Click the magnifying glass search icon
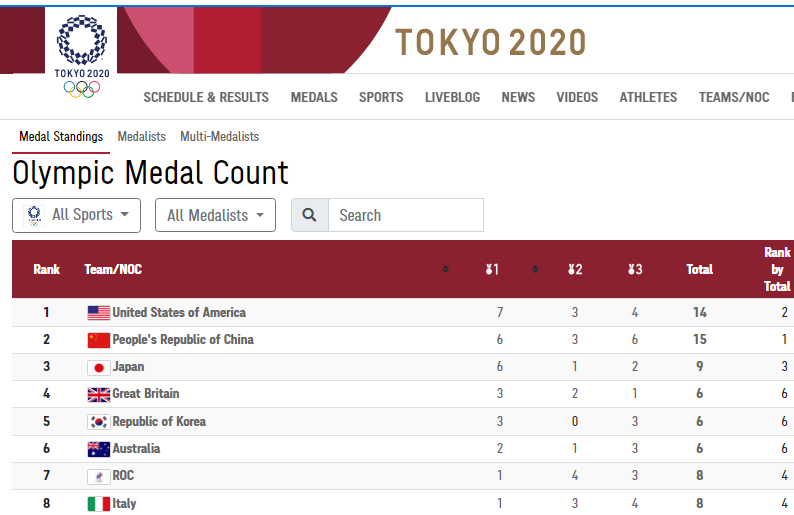794x515 pixels. point(310,215)
